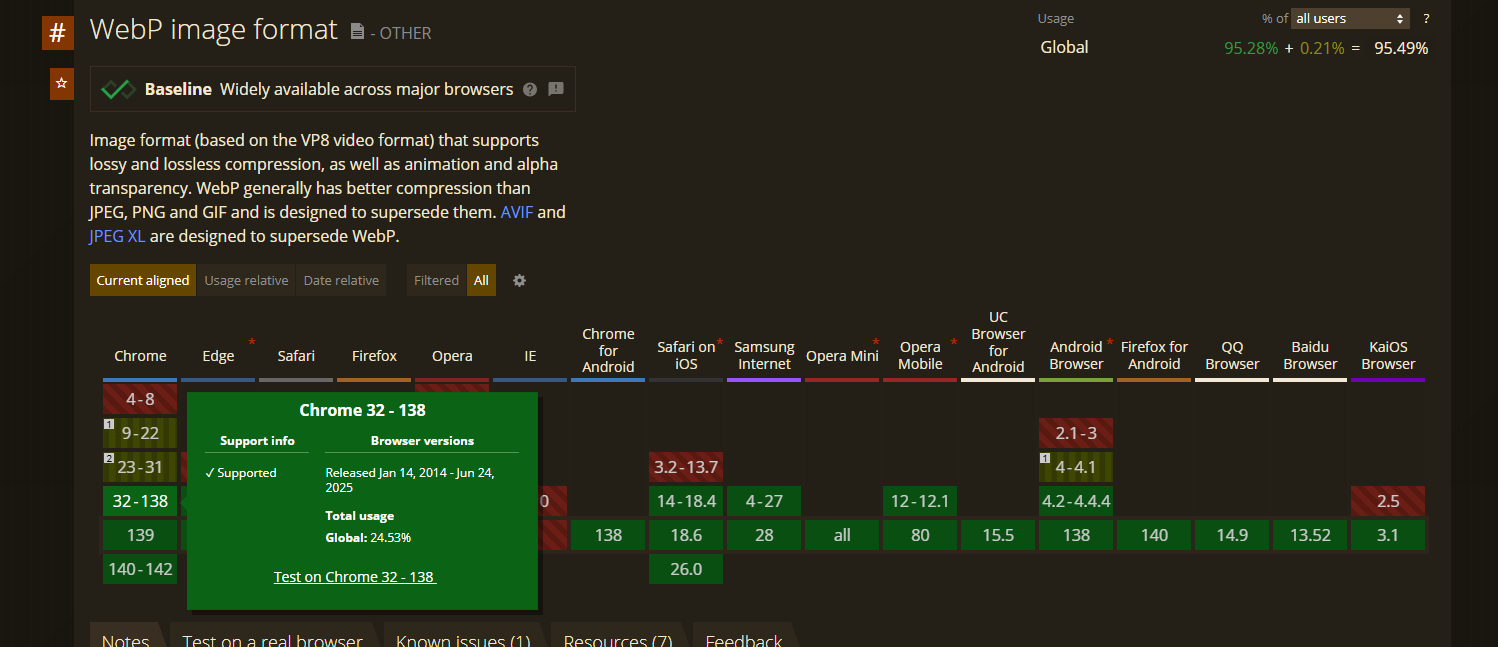Select Chrome versions 140-142 cell

click(x=140, y=569)
